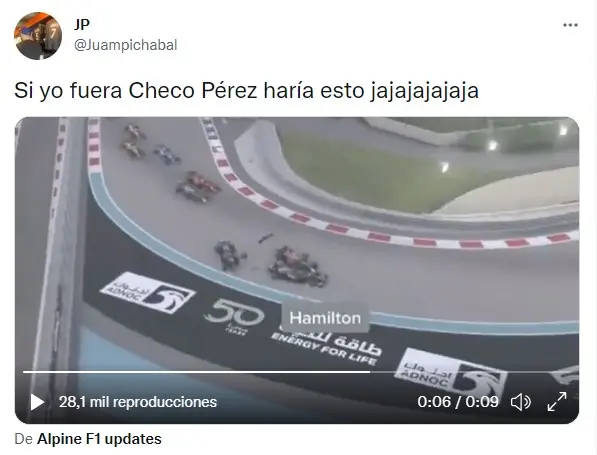
Task: Open JP's profile picture
Action: click(x=38, y=36)
